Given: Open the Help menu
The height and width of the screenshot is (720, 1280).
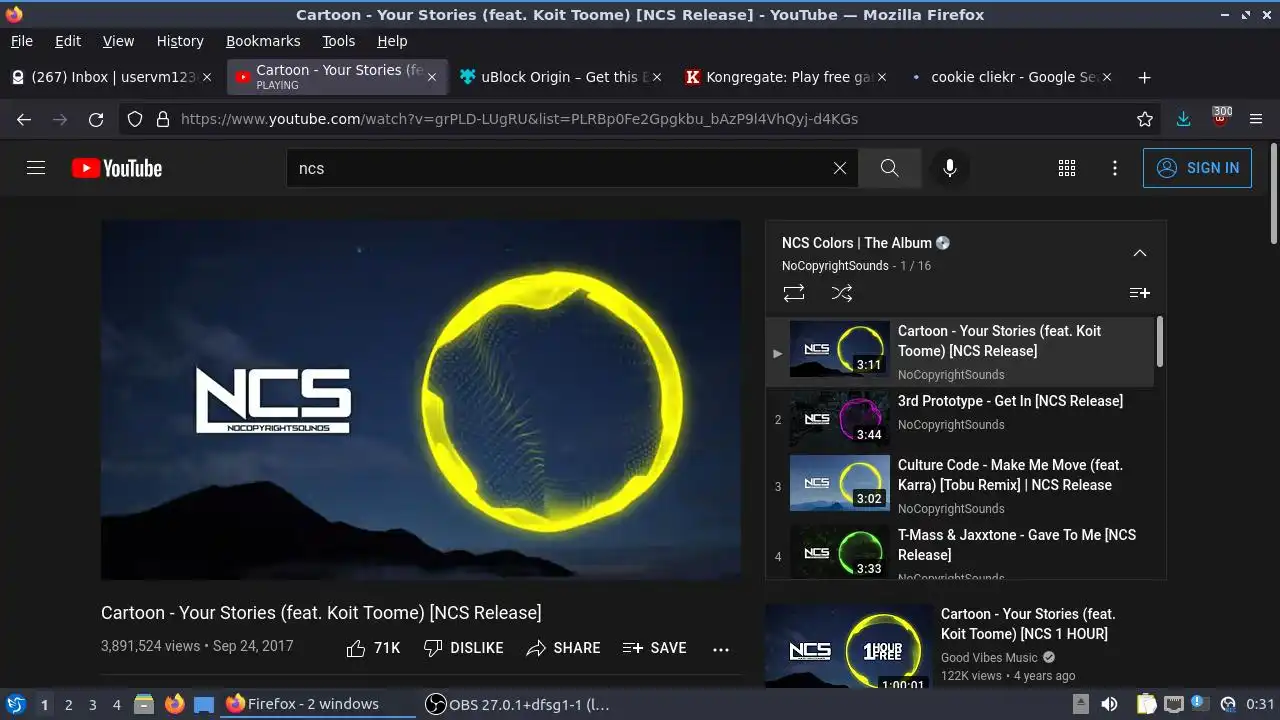Looking at the screenshot, I should (x=392, y=41).
